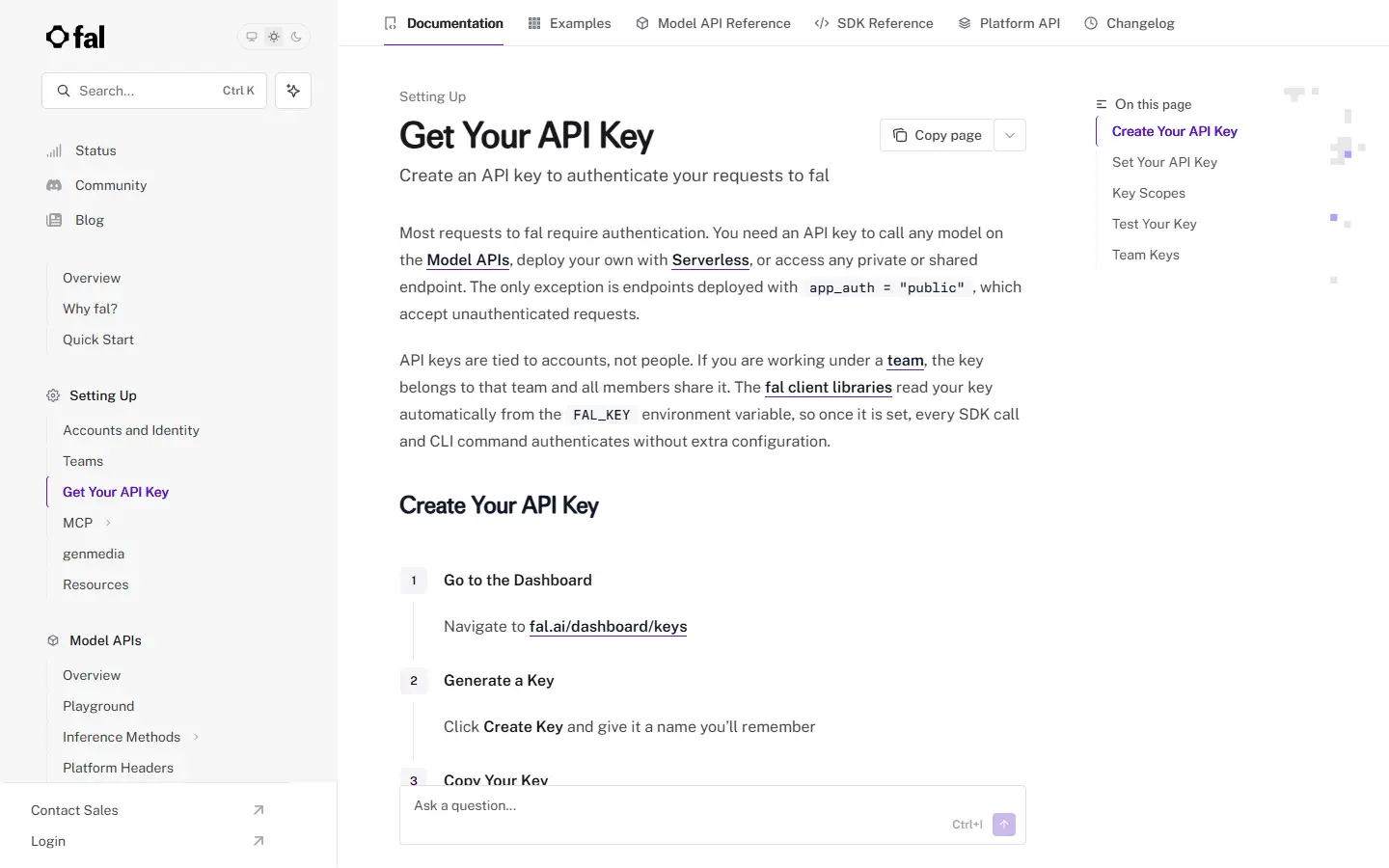This screenshot has height=868, width=1389.
Task: Switch to Documentation tab
Action: click(444, 23)
